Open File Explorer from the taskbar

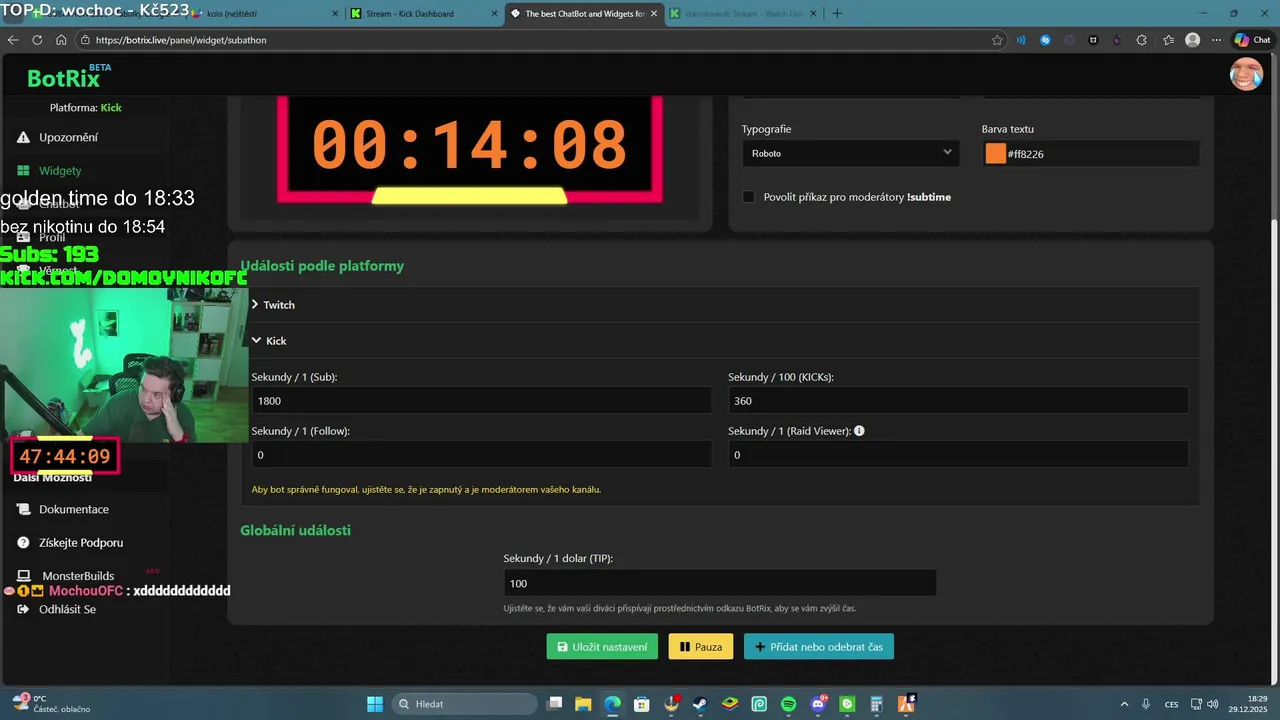tap(583, 704)
